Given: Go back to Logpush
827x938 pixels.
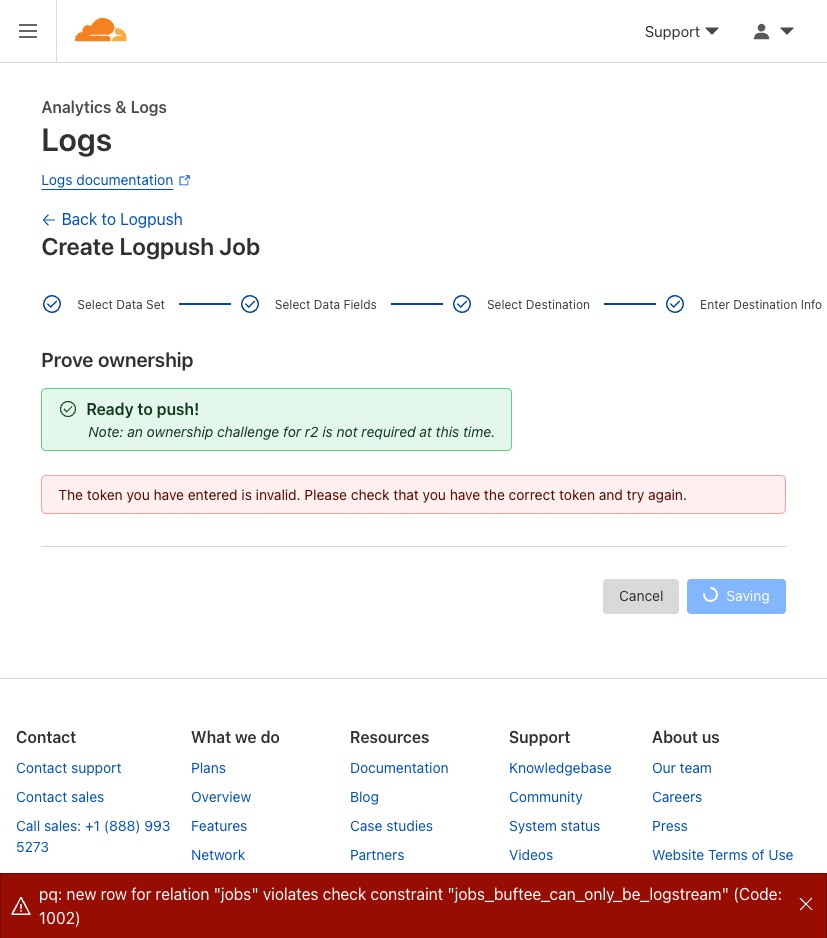Looking at the screenshot, I should pyautogui.click(x=112, y=219).
